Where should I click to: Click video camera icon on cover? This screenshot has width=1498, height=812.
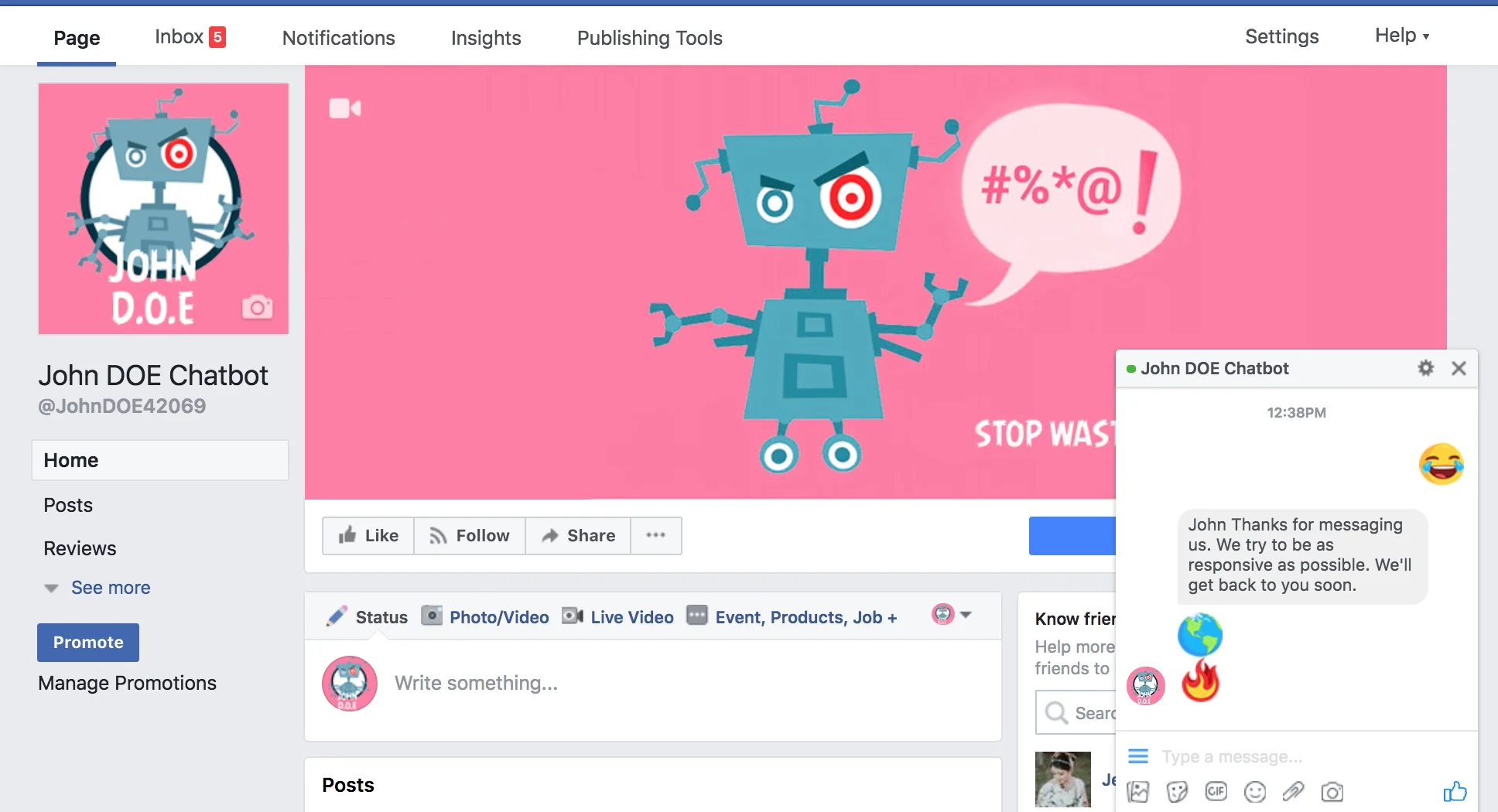point(345,108)
